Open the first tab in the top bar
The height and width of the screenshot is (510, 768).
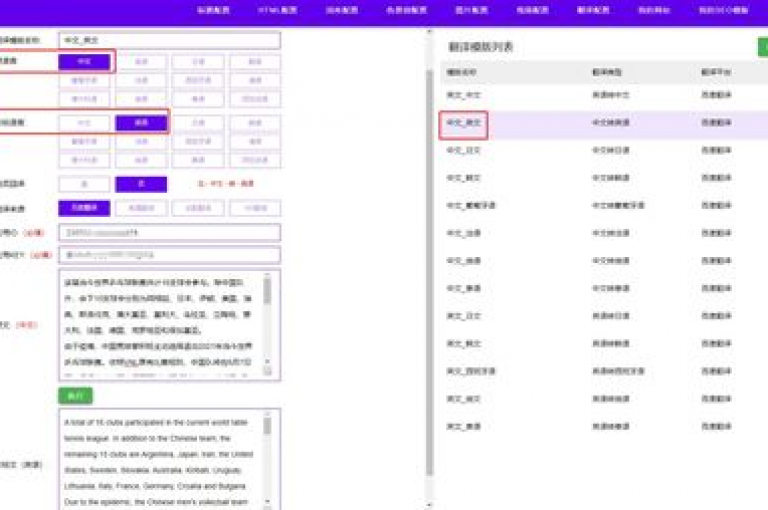click(213, 10)
